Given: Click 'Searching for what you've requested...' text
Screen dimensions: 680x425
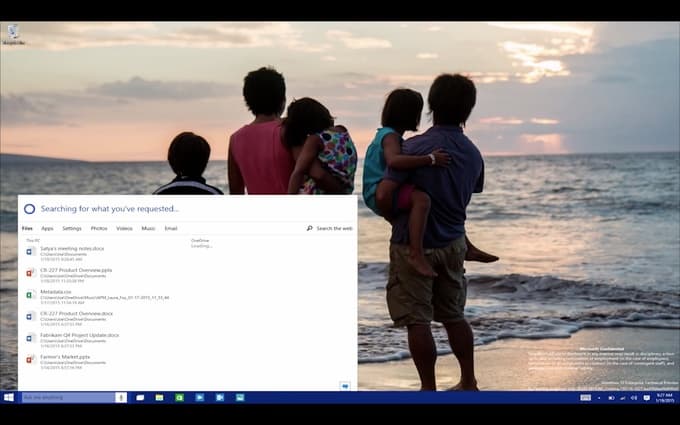Looking at the screenshot, I should coord(110,209).
